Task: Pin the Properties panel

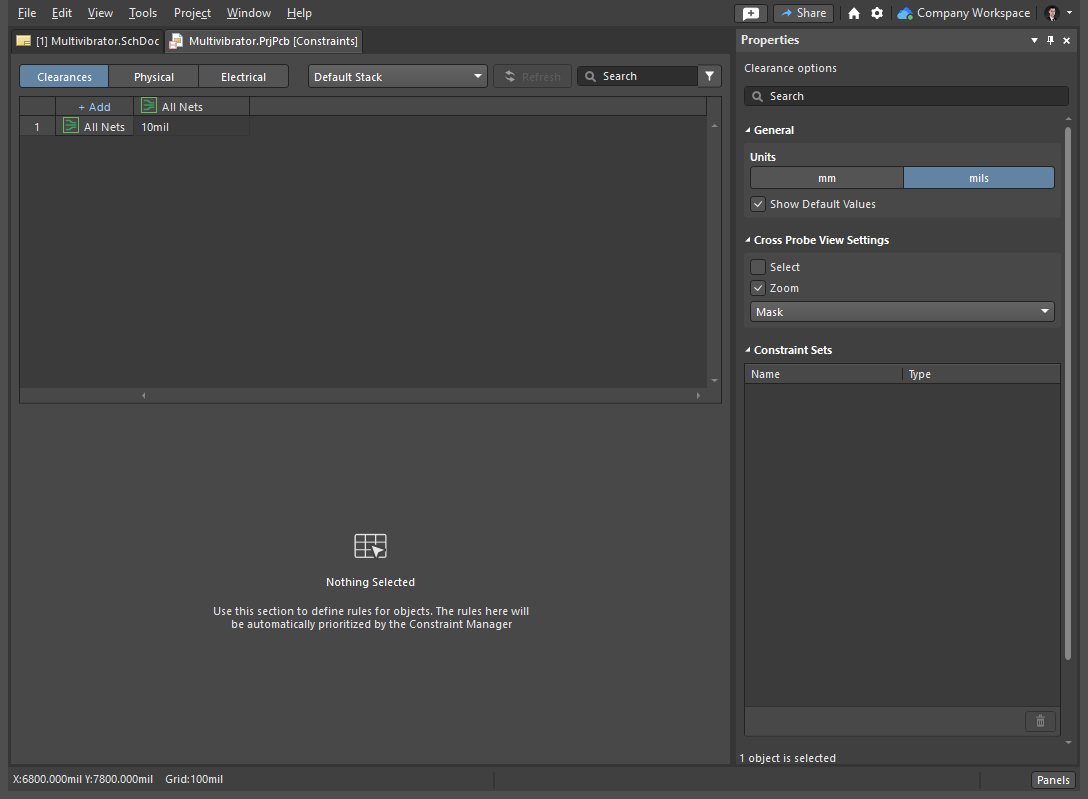Action: point(1051,40)
